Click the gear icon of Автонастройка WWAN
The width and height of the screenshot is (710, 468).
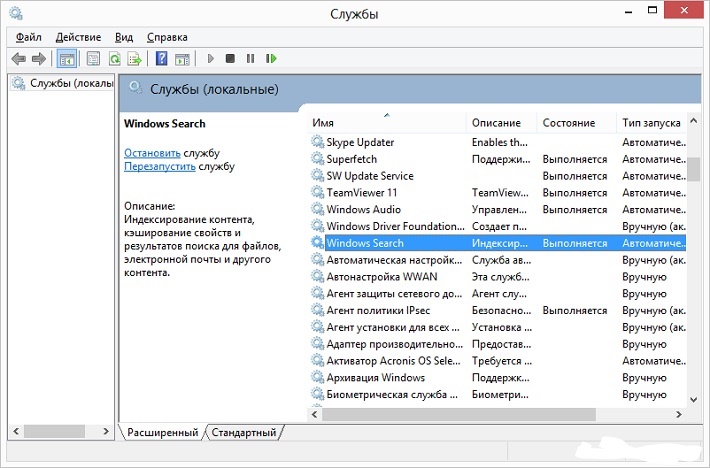point(317,276)
